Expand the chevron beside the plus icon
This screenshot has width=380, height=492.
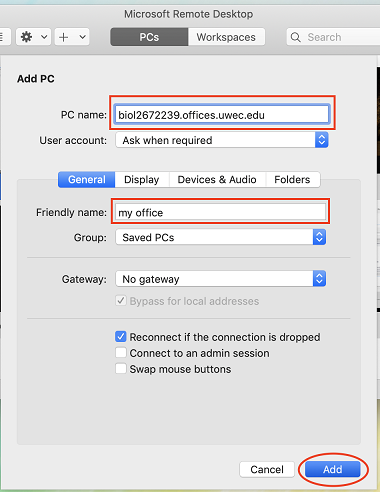pos(82,37)
